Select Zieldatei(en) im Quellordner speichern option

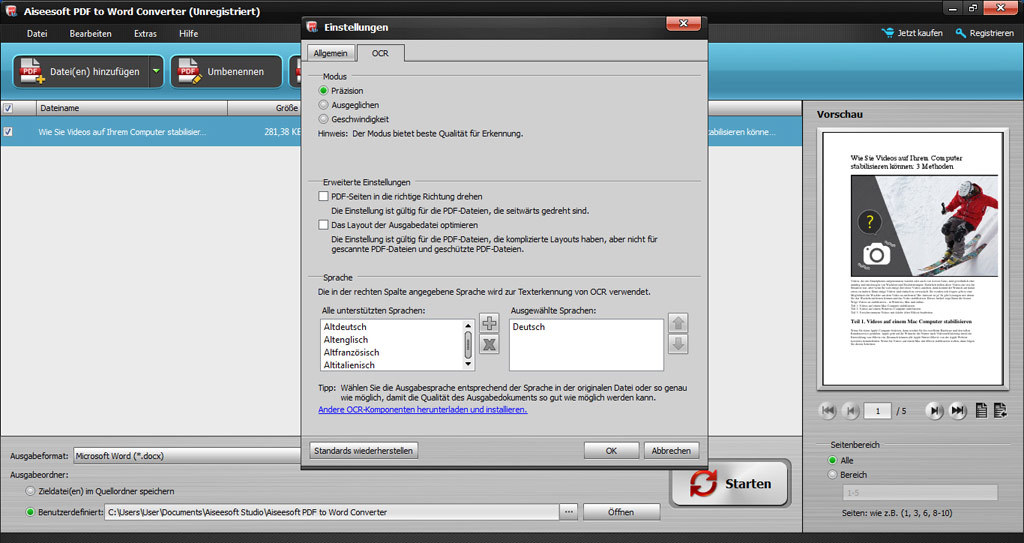30,491
